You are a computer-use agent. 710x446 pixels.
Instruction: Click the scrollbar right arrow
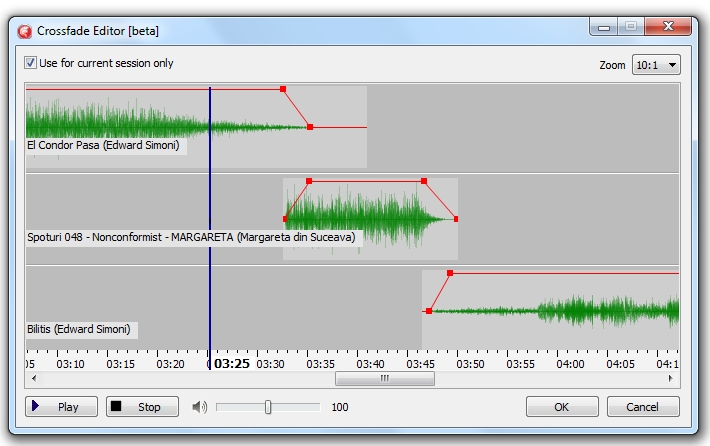click(x=671, y=379)
